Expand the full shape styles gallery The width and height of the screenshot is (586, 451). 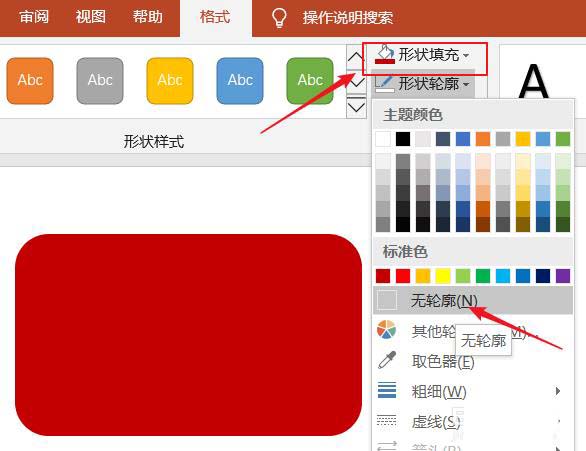pyautogui.click(x=356, y=108)
